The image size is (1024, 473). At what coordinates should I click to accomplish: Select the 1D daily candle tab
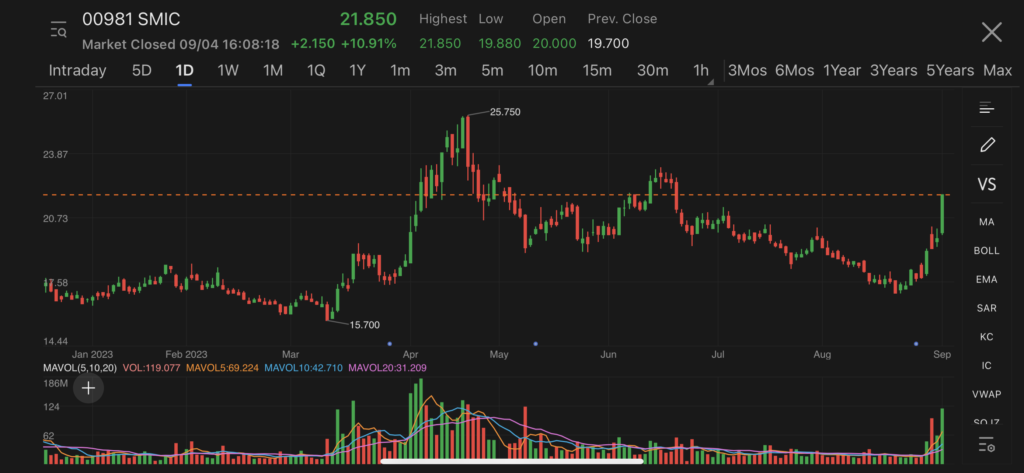tap(185, 71)
